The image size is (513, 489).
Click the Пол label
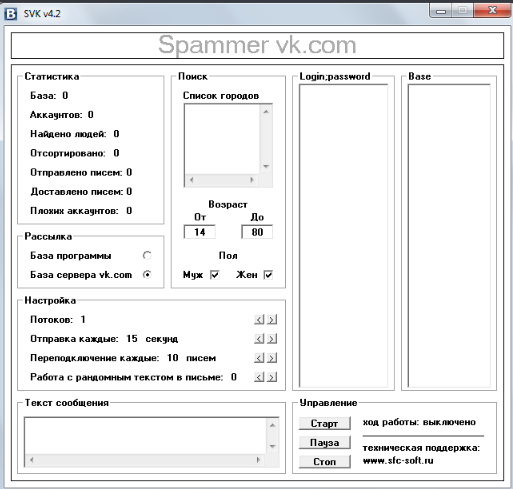point(228,256)
